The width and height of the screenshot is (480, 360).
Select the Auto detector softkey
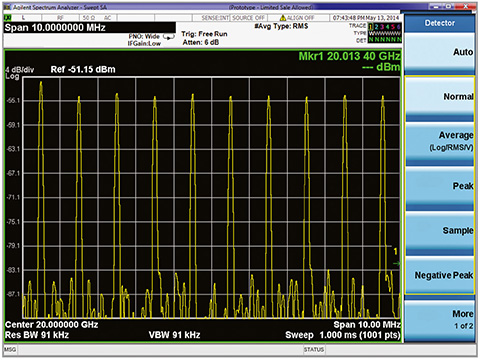[440, 53]
